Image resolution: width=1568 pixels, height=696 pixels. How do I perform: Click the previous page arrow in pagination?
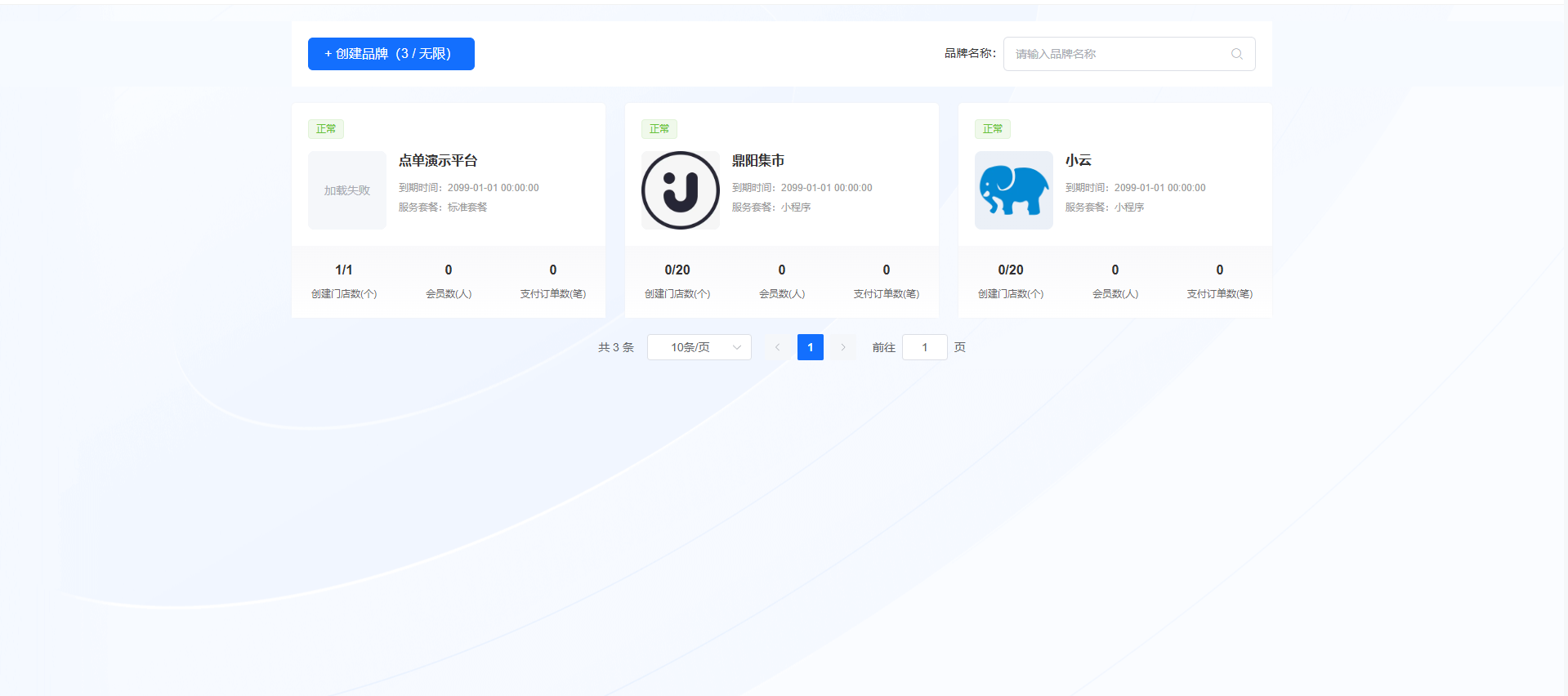778,347
